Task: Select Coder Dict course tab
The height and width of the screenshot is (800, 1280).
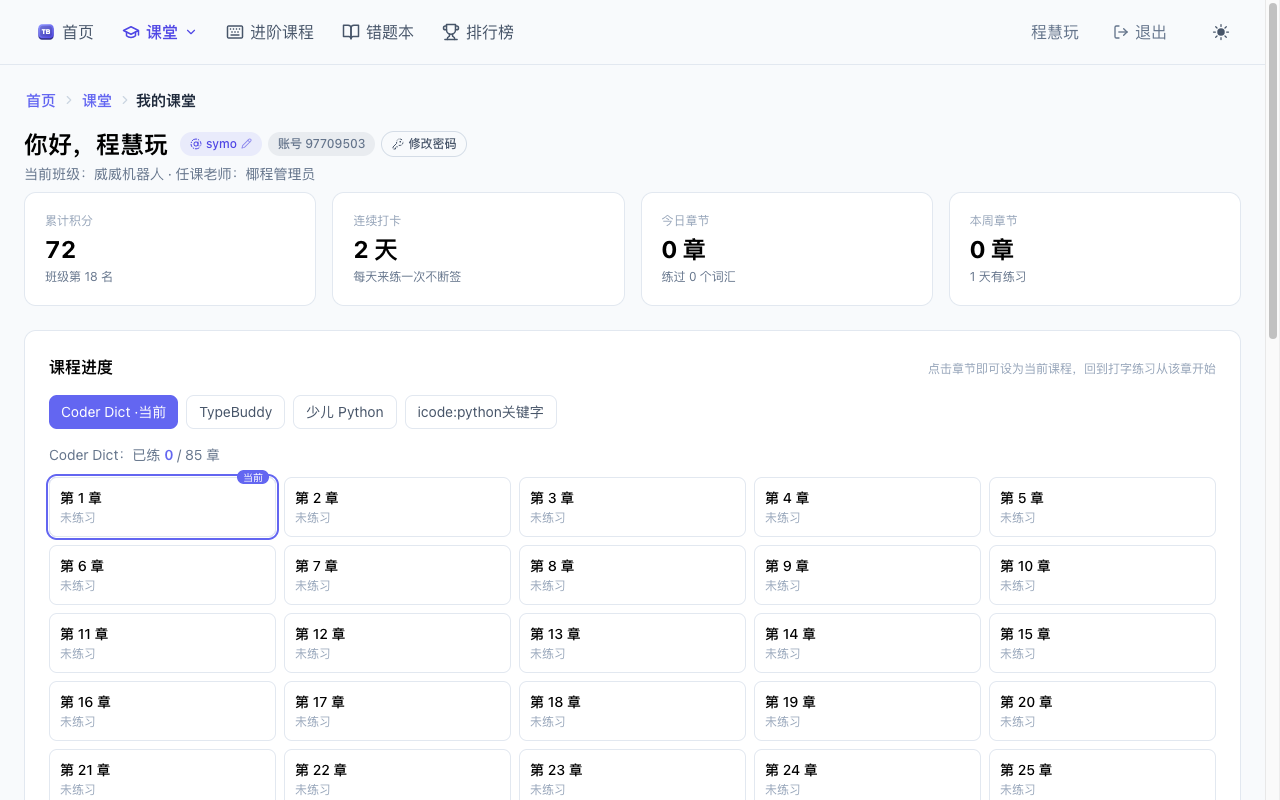Action: [x=113, y=412]
